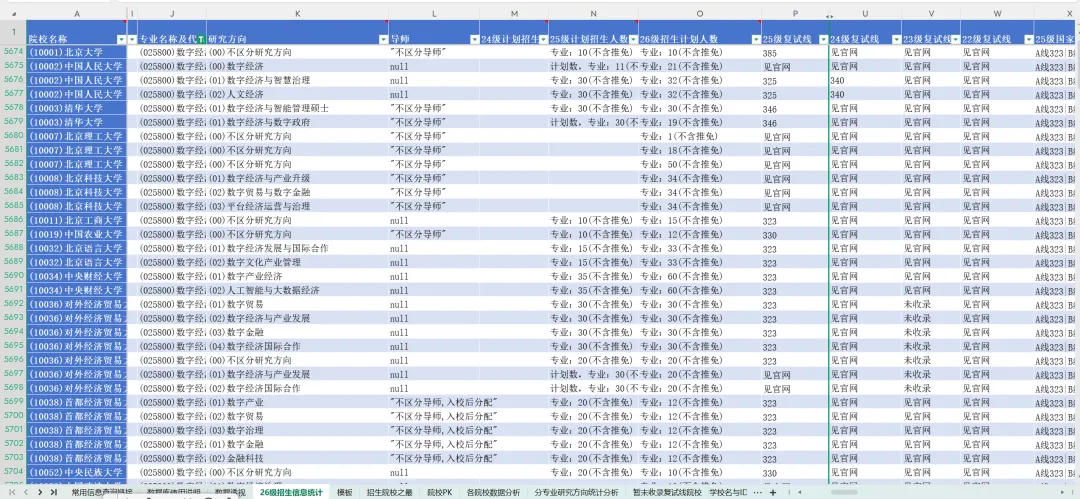Click (10052)中央民族大学 cell
This screenshot has height=499, width=1080.
[x=76, y=472]
